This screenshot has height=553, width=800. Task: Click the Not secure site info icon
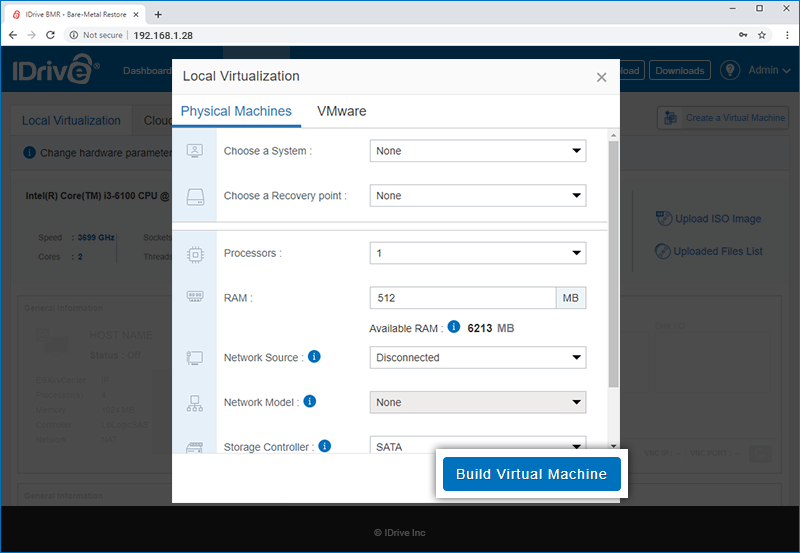tap(74, 35)
